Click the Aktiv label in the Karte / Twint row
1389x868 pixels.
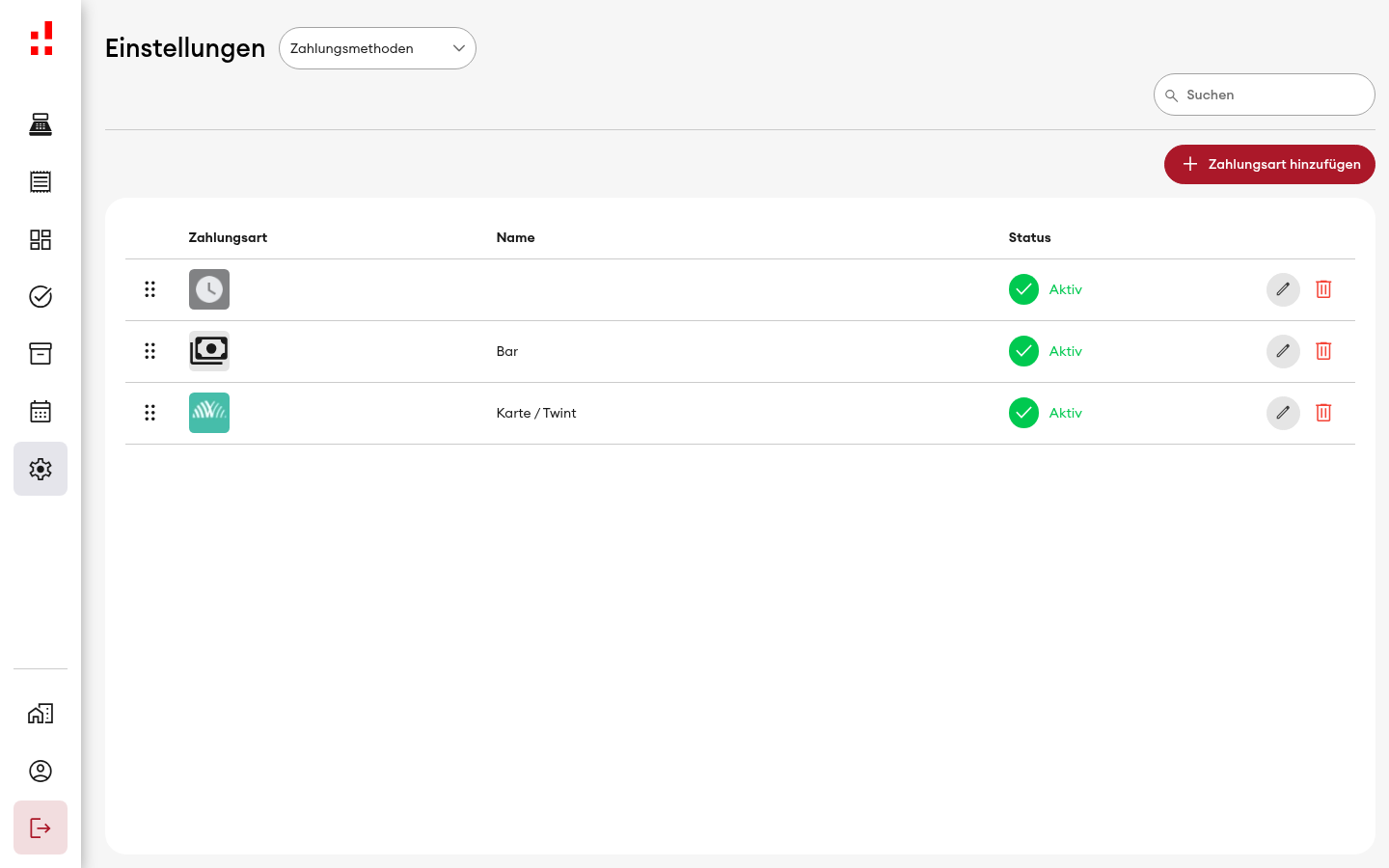[x=1065, y=413]
